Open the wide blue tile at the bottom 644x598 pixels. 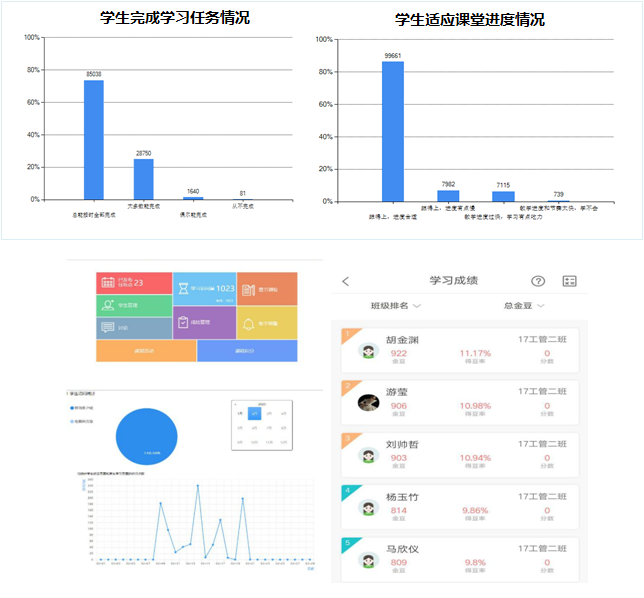247,351
